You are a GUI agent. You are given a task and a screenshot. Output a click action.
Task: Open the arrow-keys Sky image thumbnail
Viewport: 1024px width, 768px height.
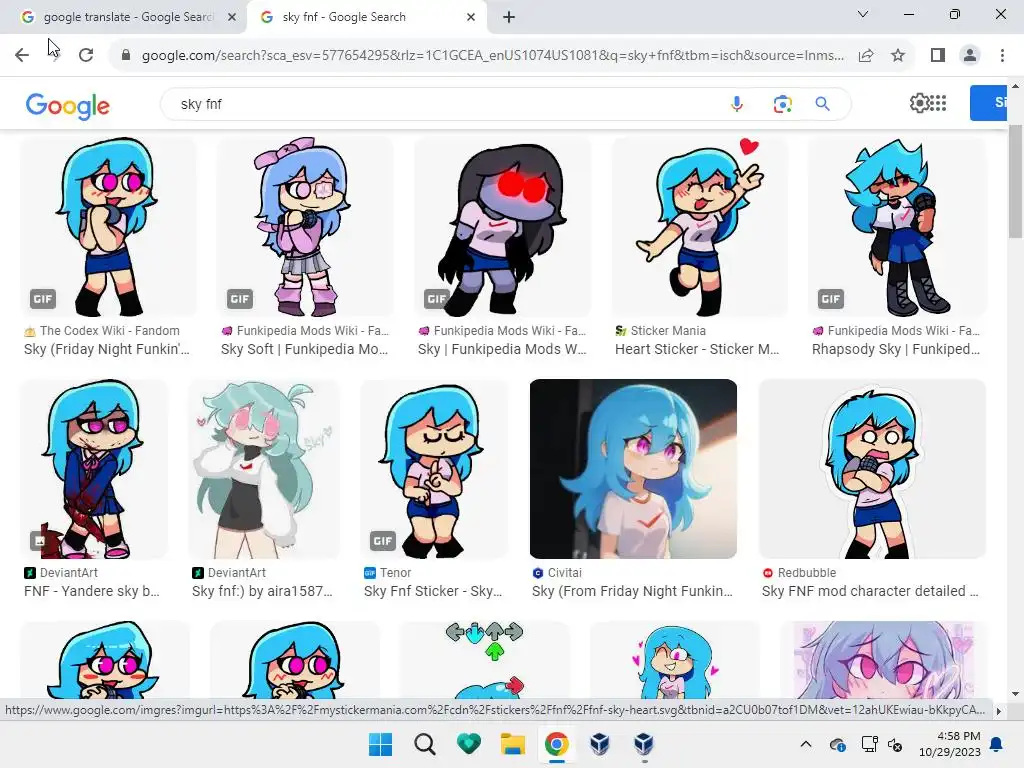[x=484, y=660]
